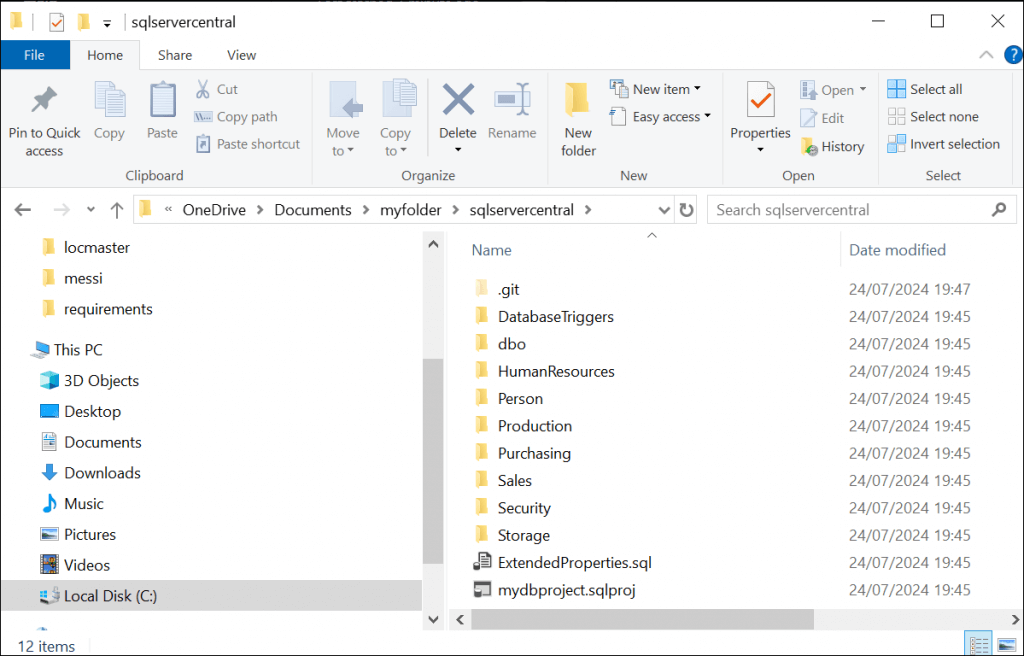Open the File menu
The image size is (1024, 656).
[x=35, y=55]
